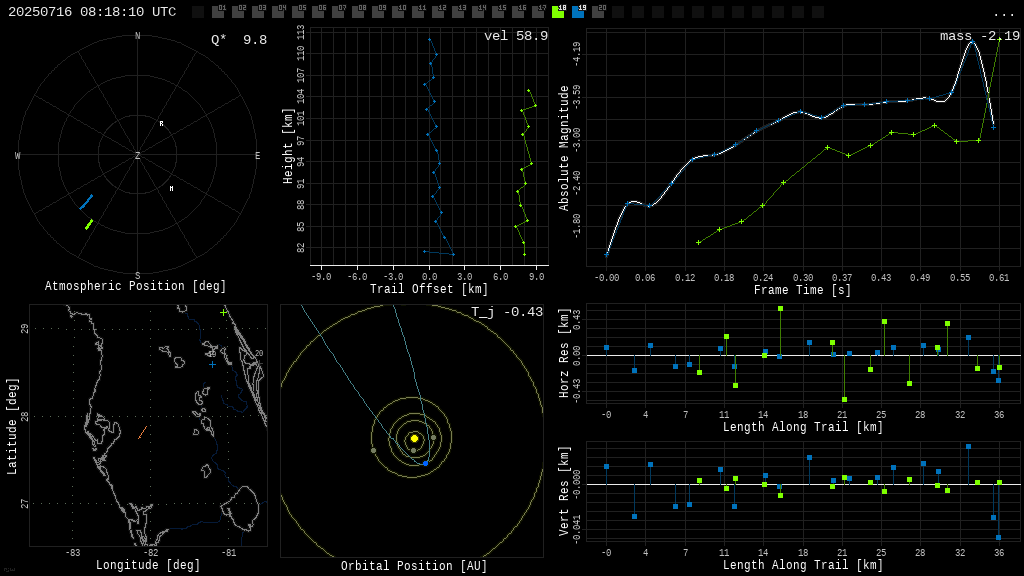Click the blue plus station marker on map
Viewport: 1024px width, 576px height.
(x=212, y=364)
